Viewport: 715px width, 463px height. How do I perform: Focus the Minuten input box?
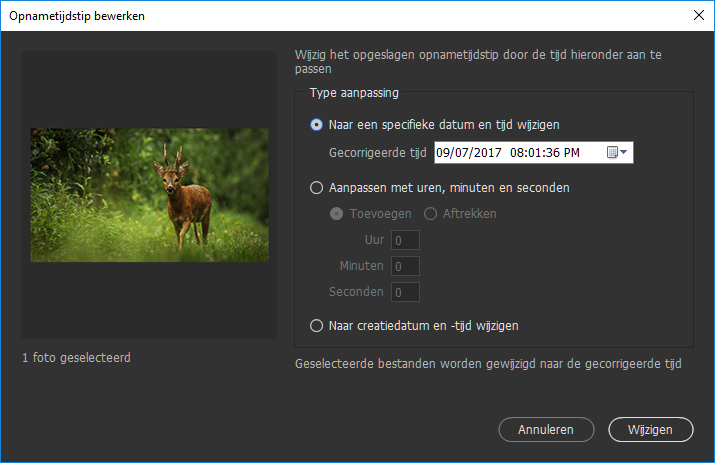(x=405, y=266)
